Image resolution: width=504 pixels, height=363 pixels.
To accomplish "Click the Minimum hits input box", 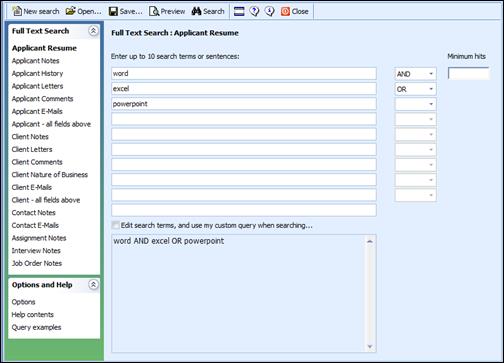I will coord(468,74).
